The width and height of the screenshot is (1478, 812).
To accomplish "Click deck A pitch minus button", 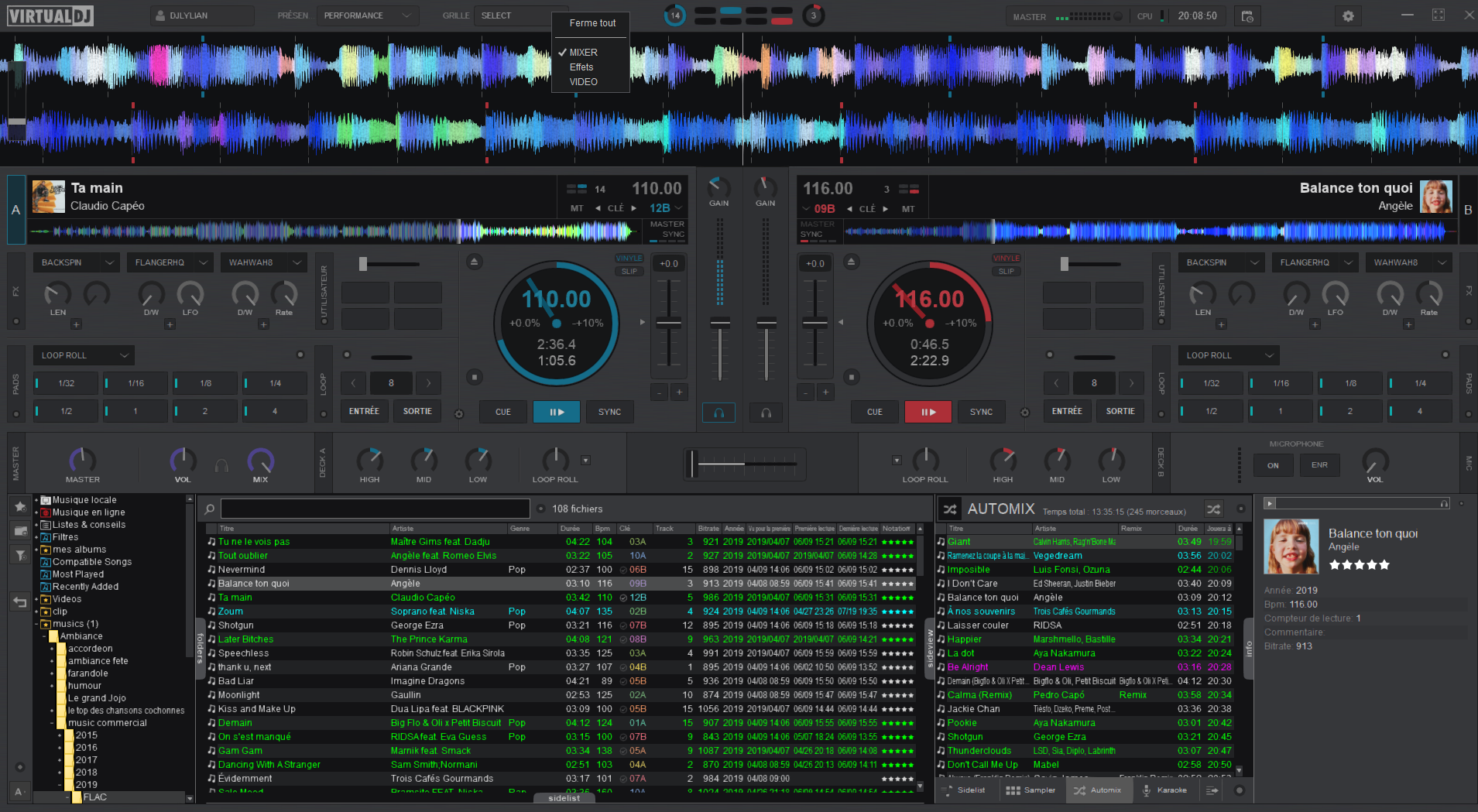I will click(x=659, y=392).
